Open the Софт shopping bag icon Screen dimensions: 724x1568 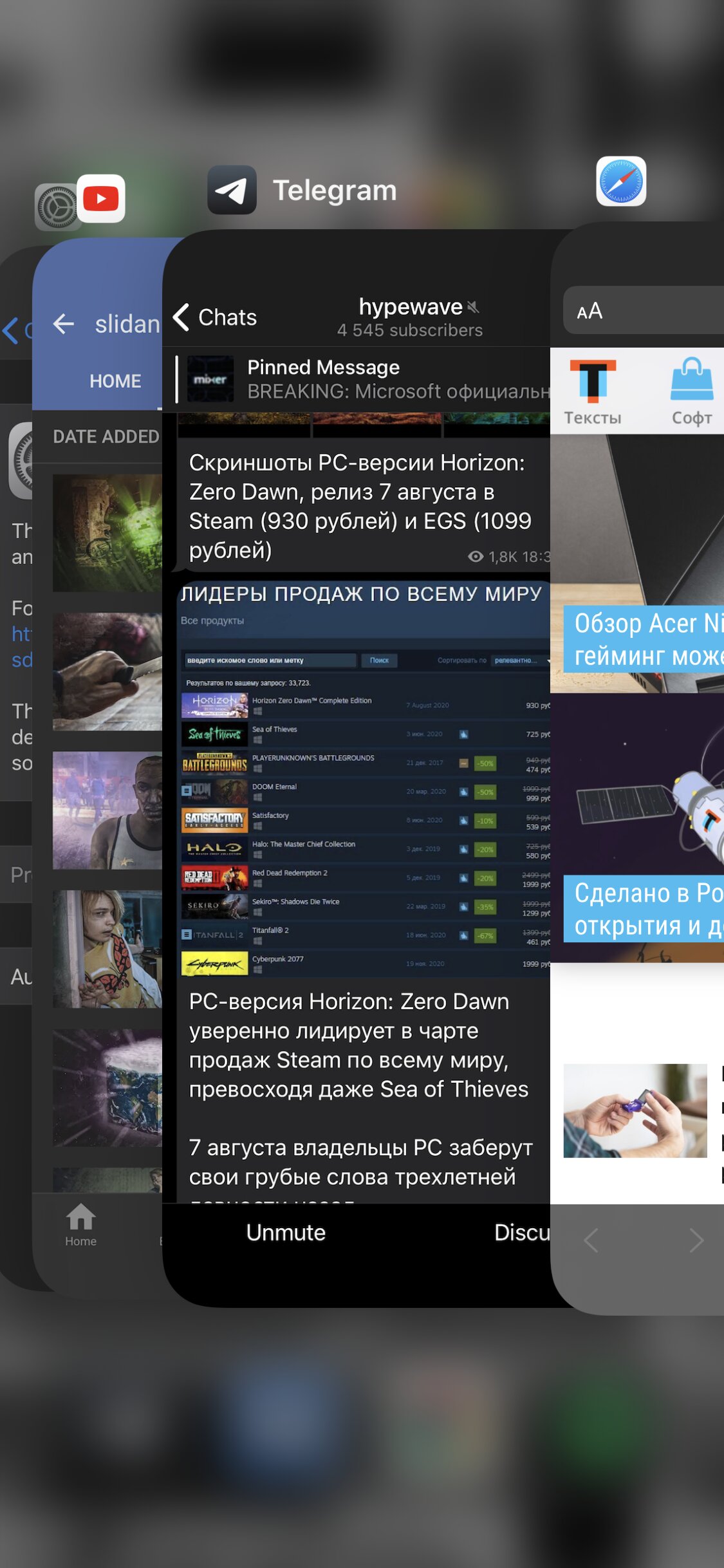tap(692, 392)
